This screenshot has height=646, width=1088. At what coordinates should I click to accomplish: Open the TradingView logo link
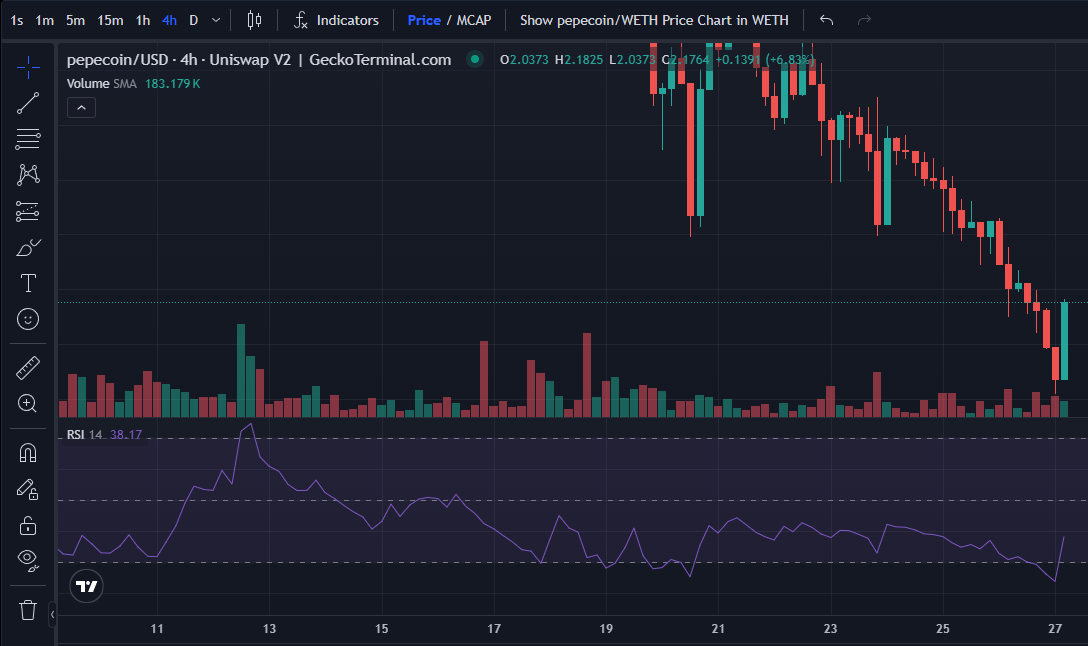(87, 586)
